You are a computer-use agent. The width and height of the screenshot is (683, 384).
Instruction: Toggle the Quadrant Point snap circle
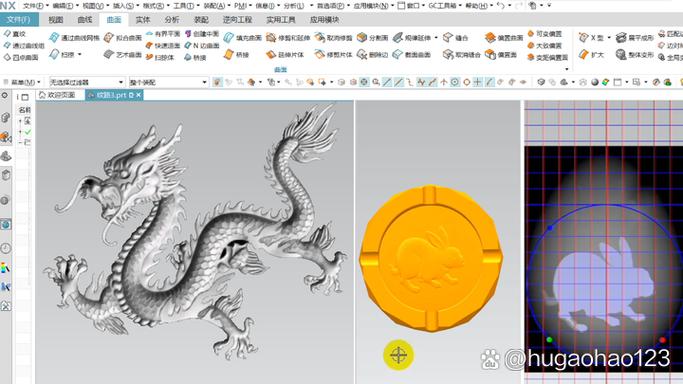coord(467,82)
